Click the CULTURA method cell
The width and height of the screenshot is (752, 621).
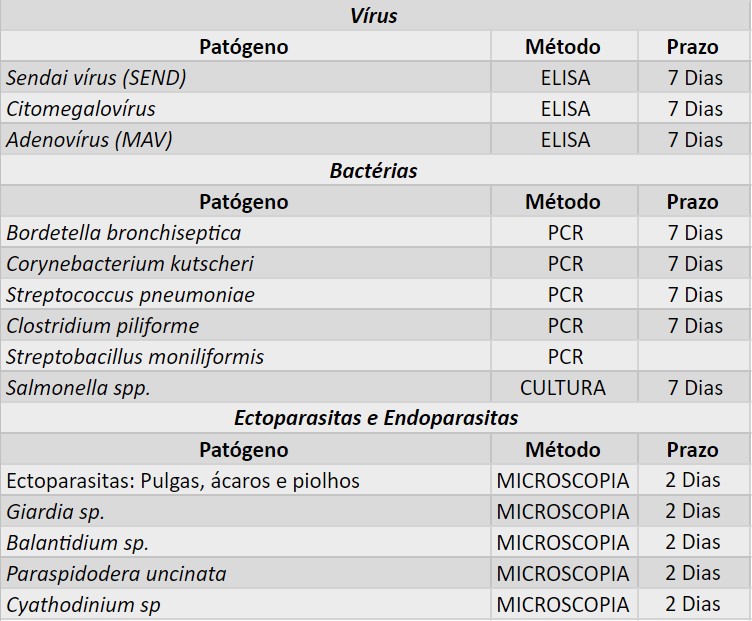tap(563, 388)
